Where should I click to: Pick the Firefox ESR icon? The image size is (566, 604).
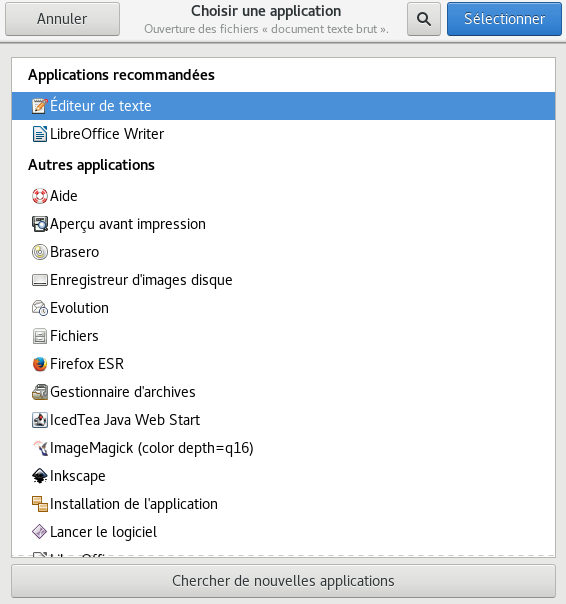[40, 364]
